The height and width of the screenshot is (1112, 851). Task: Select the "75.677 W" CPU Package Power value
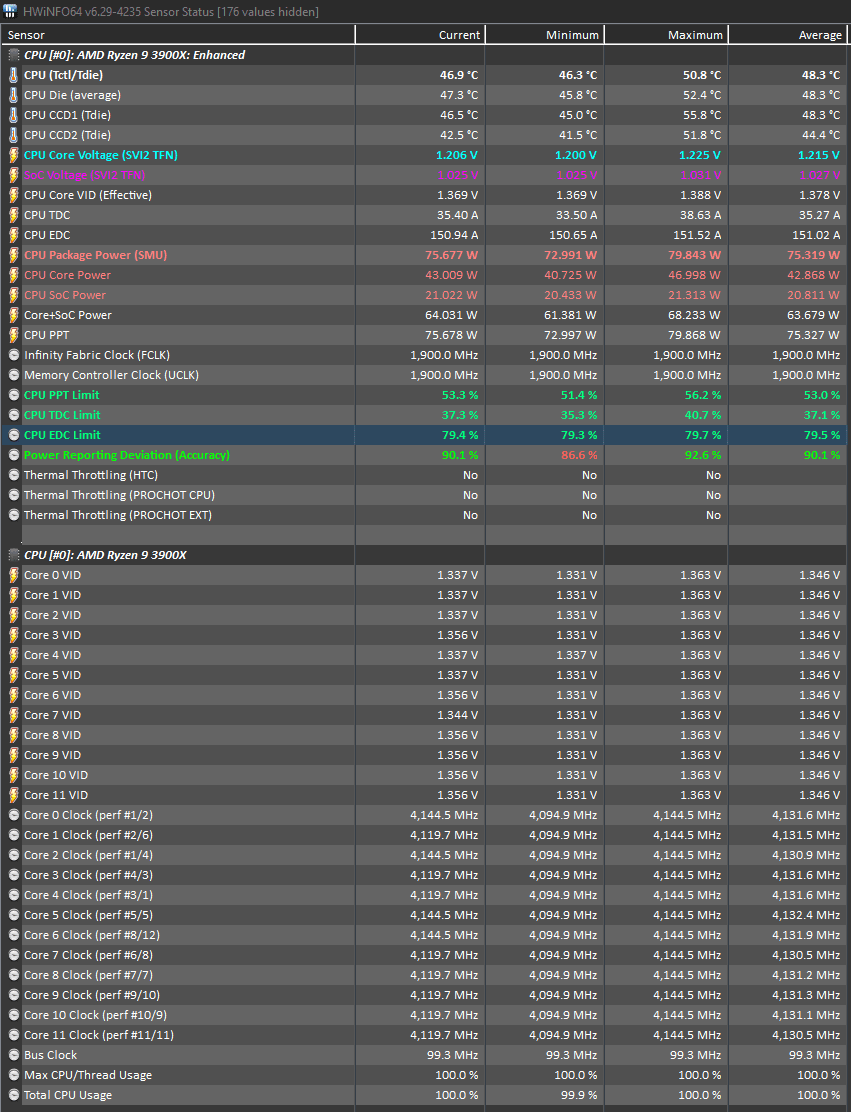452,255
